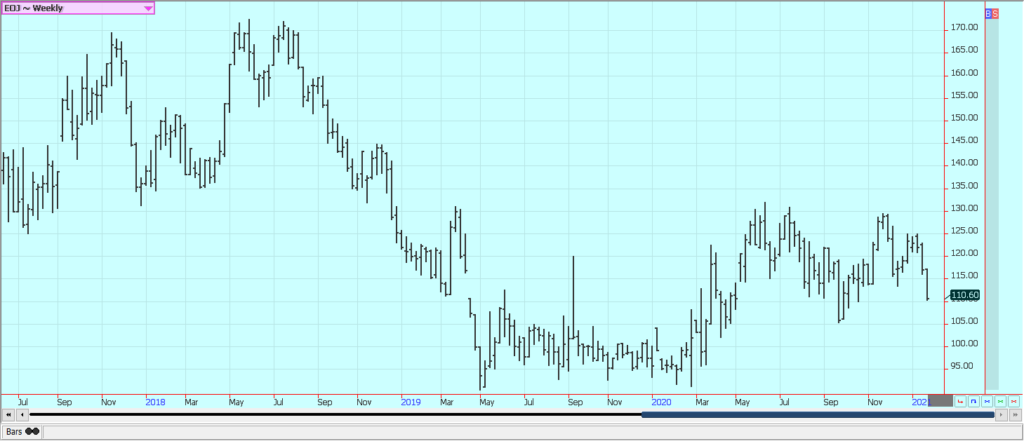Click the empty status field beside Bars
The image size is (1024, 441).
[532, 431]
